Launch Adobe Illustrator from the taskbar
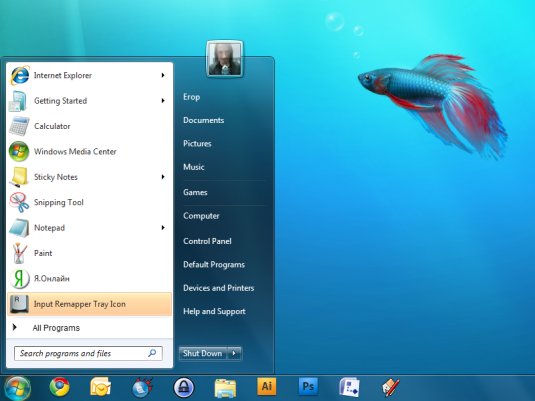 (x=266, y=386)
